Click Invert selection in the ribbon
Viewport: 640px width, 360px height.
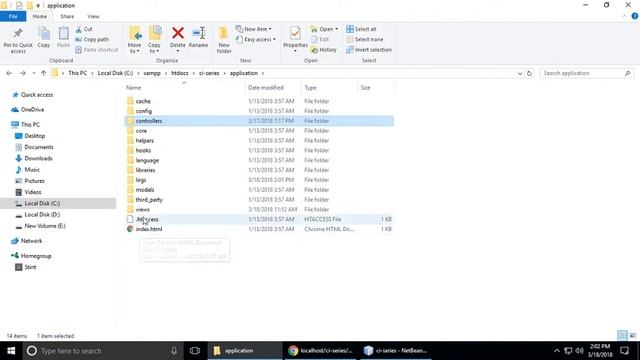pos(369,50)
